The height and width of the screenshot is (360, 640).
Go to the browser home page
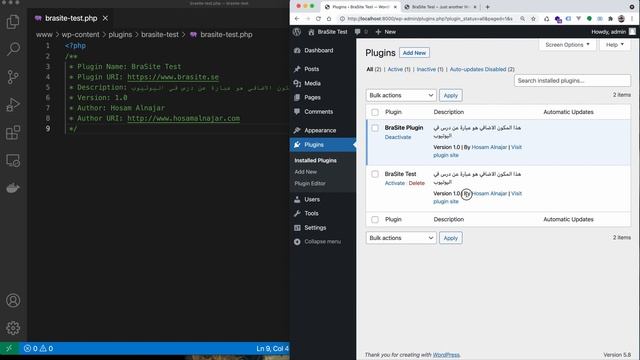coord(329,19)
